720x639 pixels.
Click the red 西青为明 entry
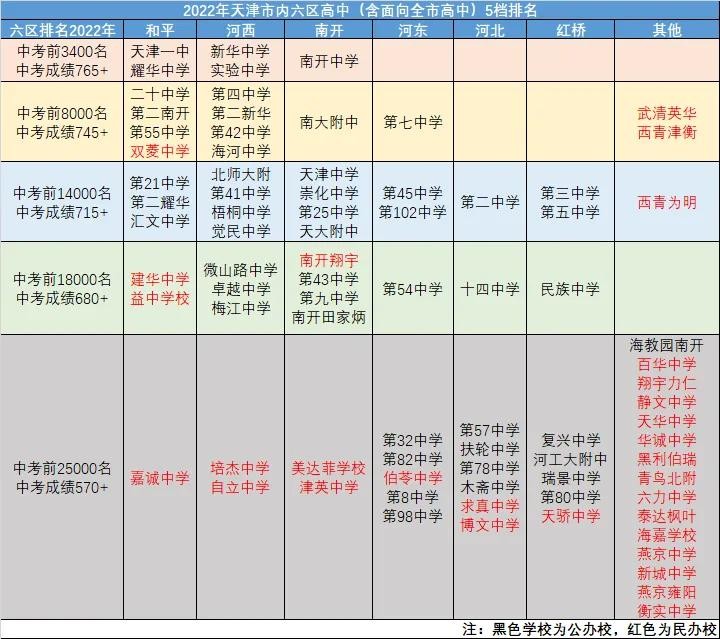(x=666, y=202)
